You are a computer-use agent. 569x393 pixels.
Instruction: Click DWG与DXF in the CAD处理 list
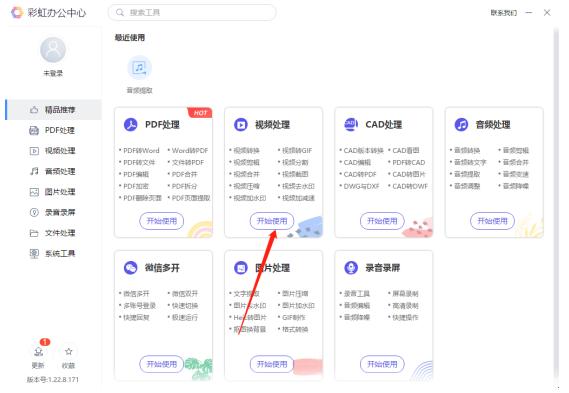point(361,186)
